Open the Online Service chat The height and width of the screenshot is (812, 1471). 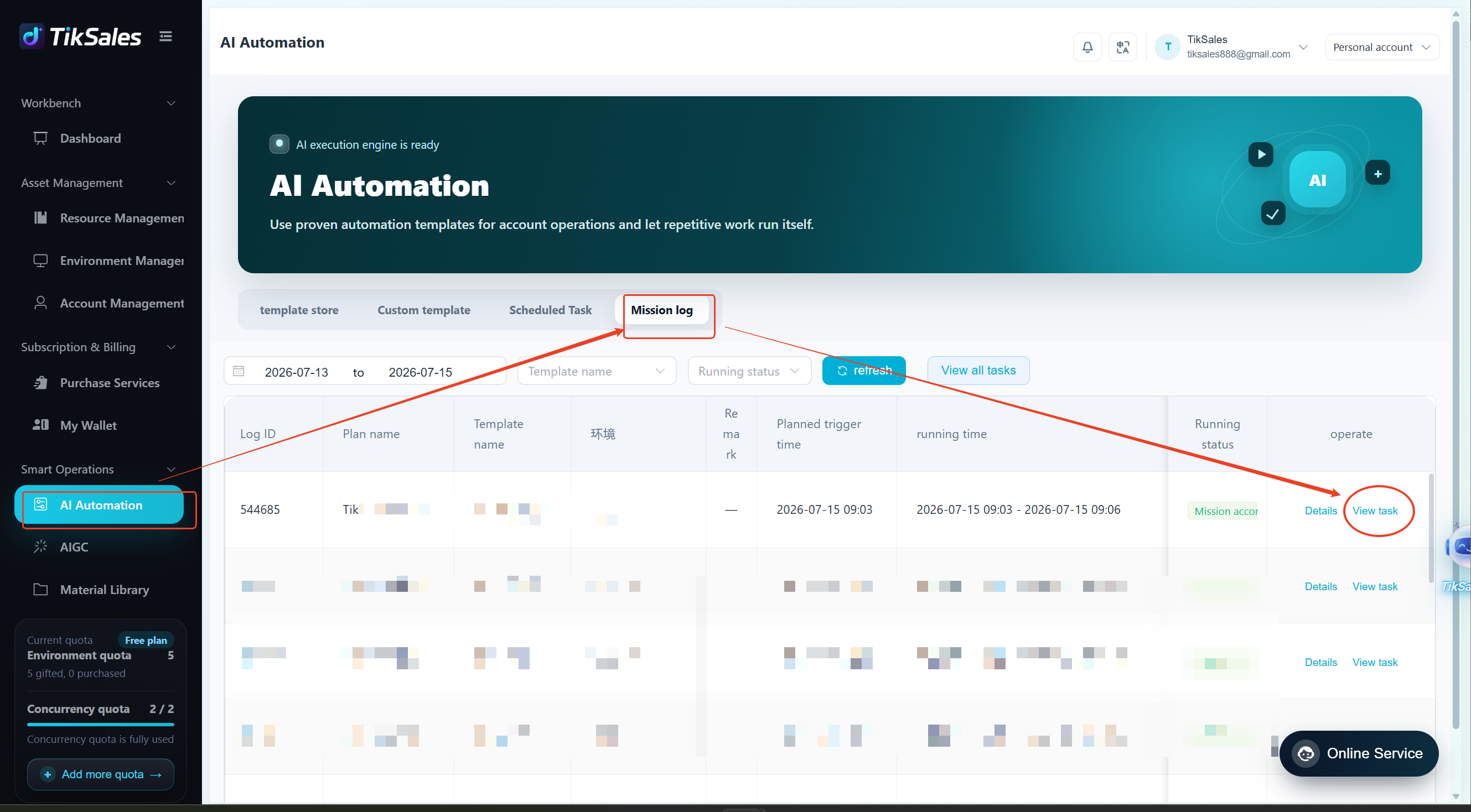tap(1359, 753)
